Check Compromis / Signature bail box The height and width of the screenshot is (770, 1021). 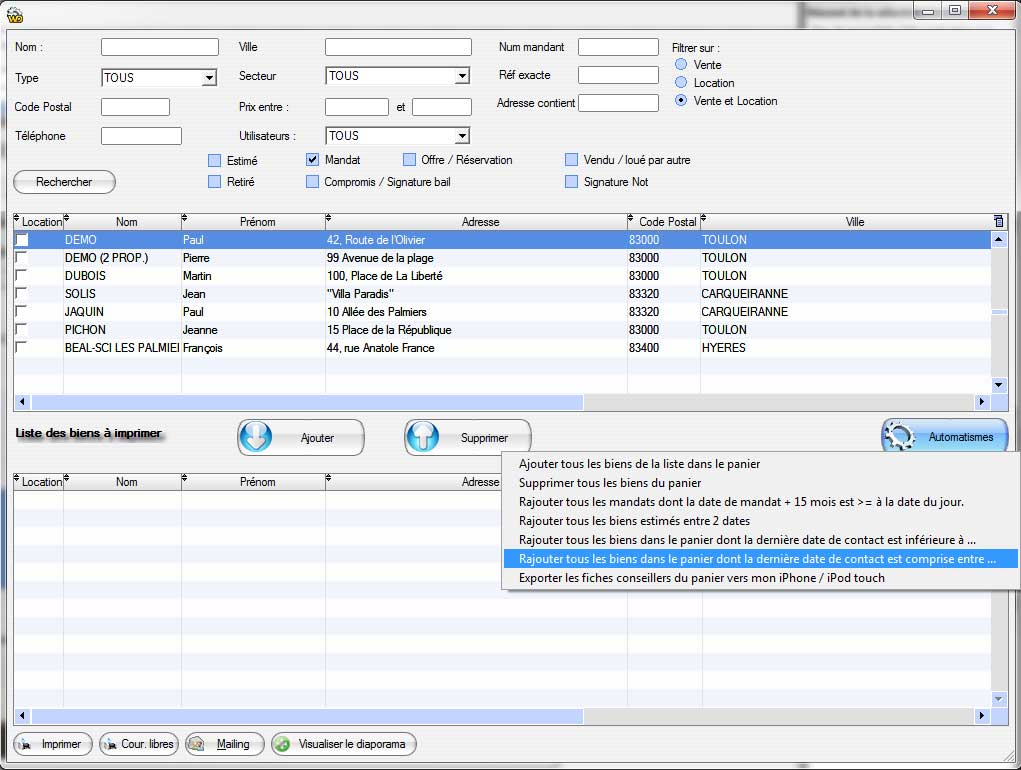click(x=313, y=182)
